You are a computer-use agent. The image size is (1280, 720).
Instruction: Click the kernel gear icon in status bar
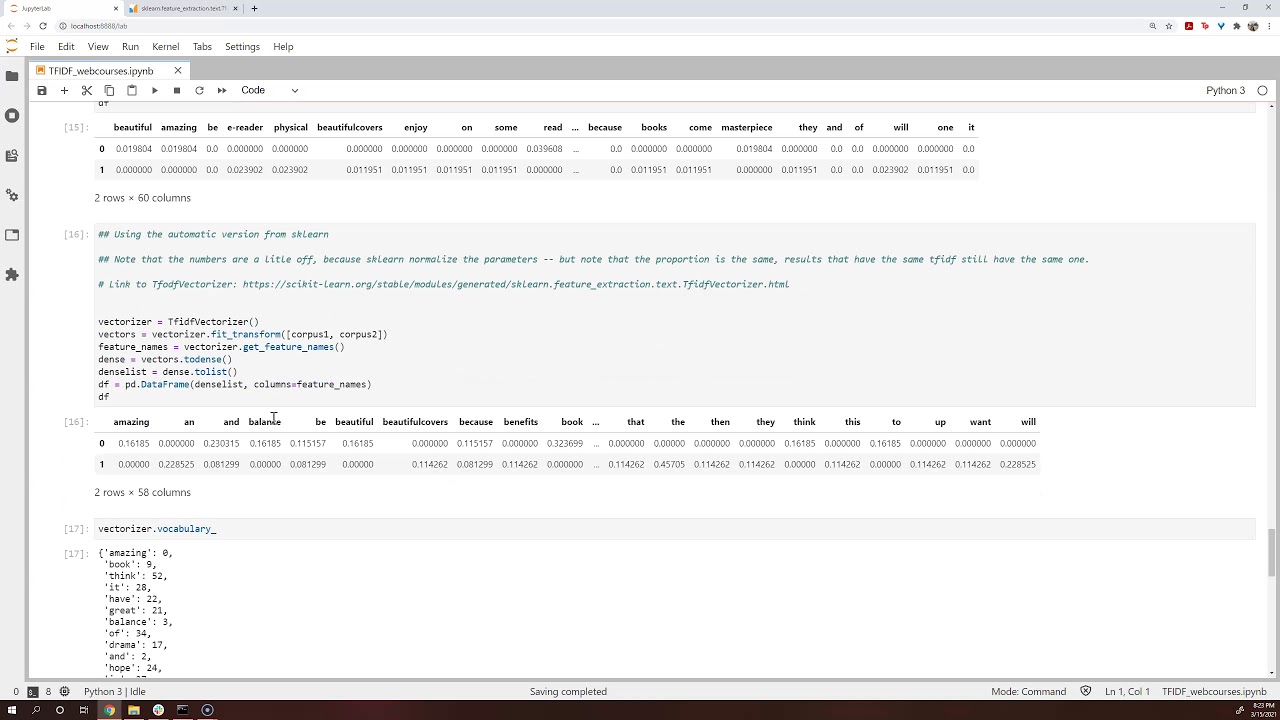65,691
